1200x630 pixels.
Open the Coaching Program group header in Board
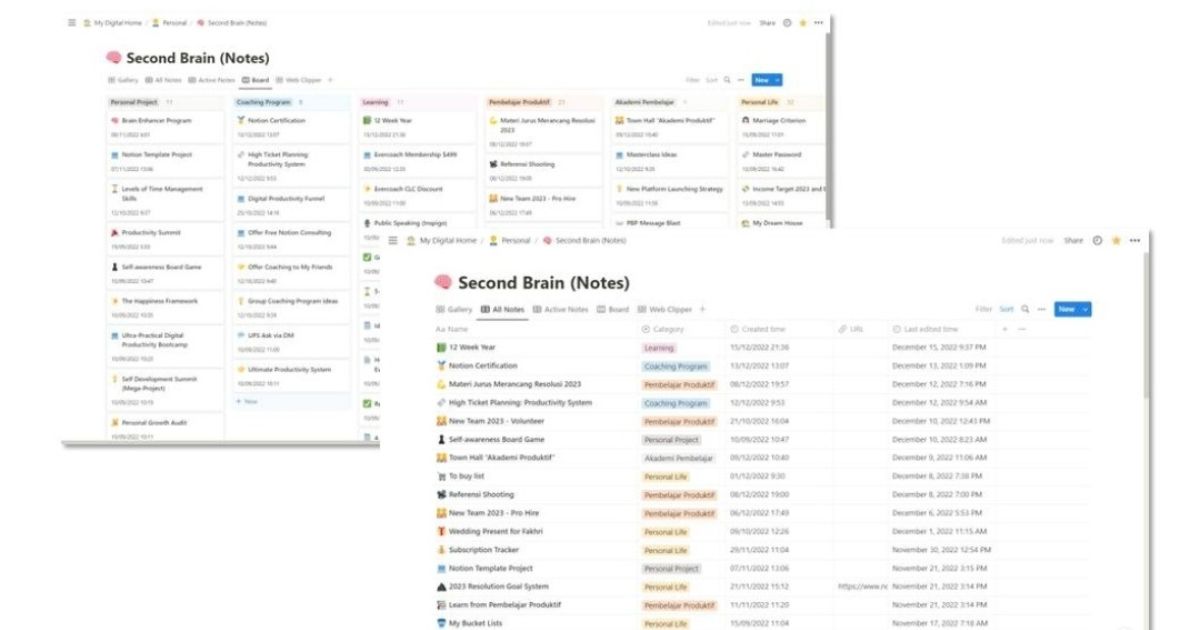coord(263,102)
